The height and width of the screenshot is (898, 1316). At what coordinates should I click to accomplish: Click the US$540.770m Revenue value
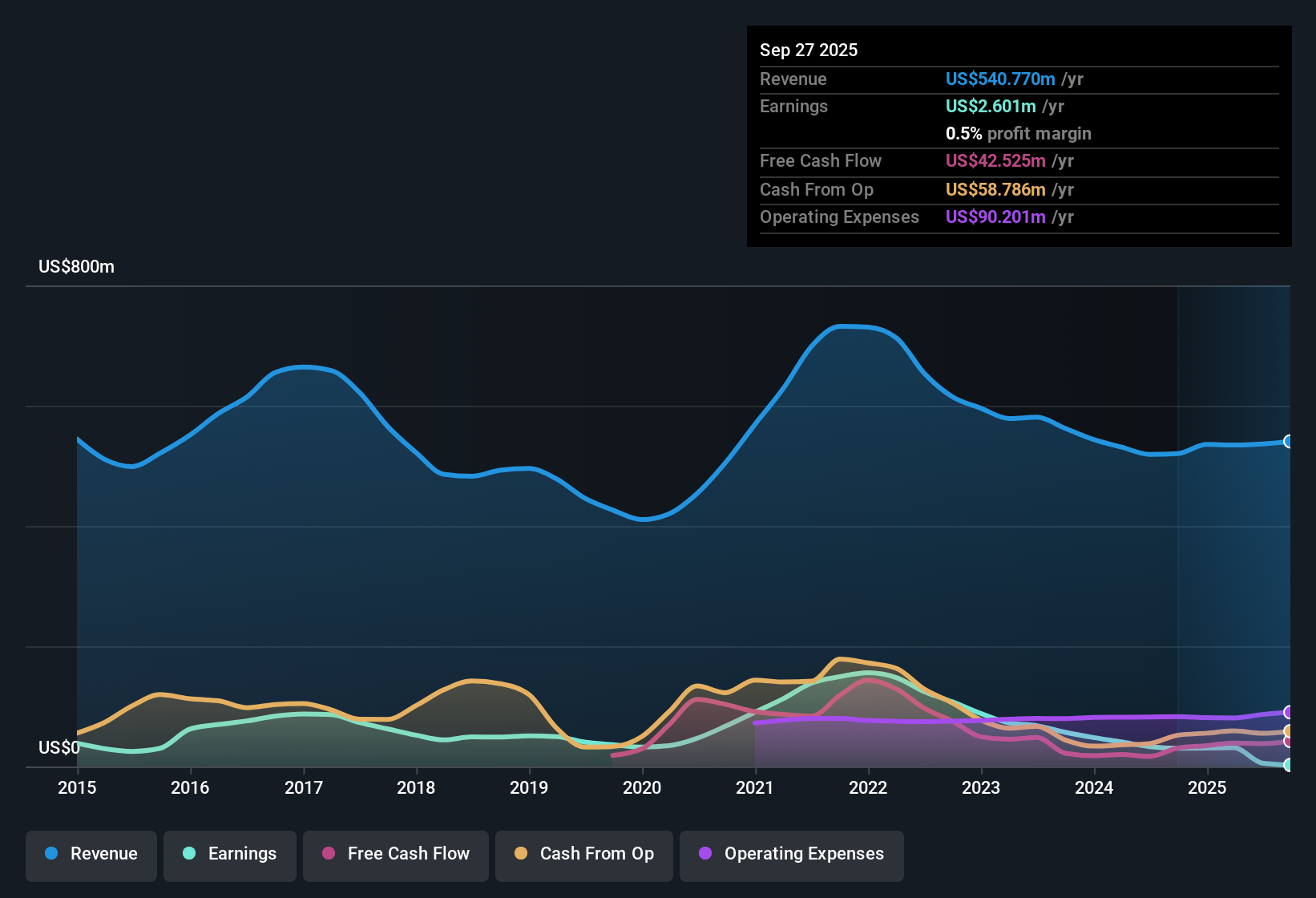999,79
